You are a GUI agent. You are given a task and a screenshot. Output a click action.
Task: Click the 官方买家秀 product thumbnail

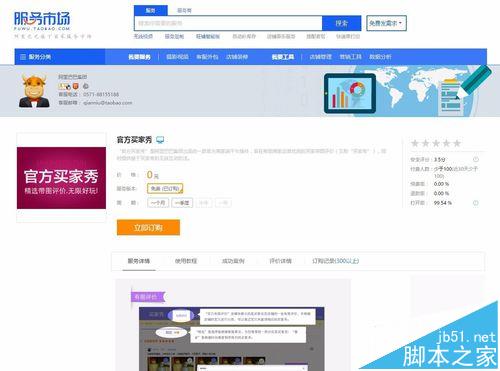click(61, 178)
